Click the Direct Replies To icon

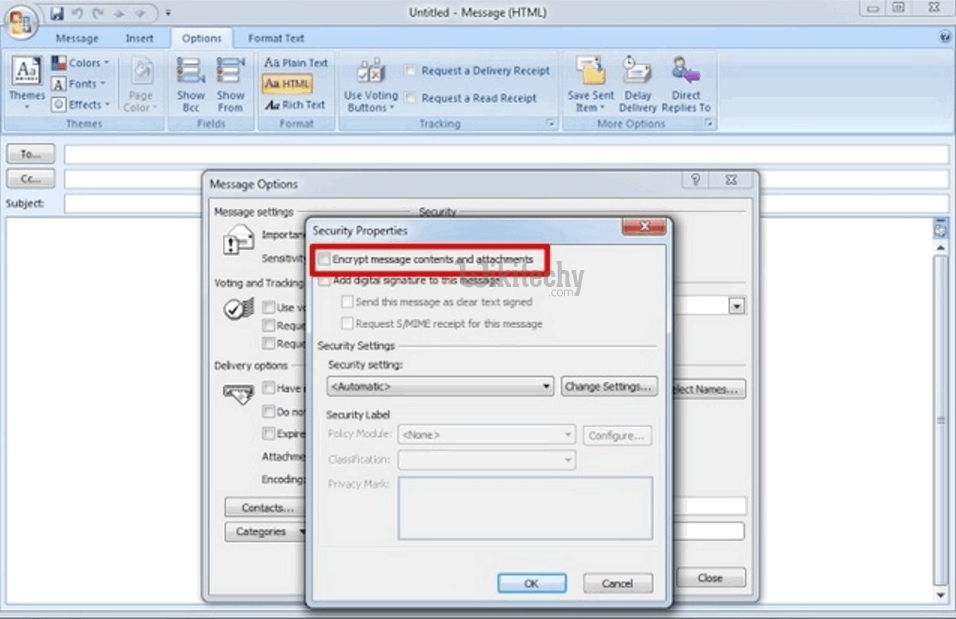(x=685, y=72)
